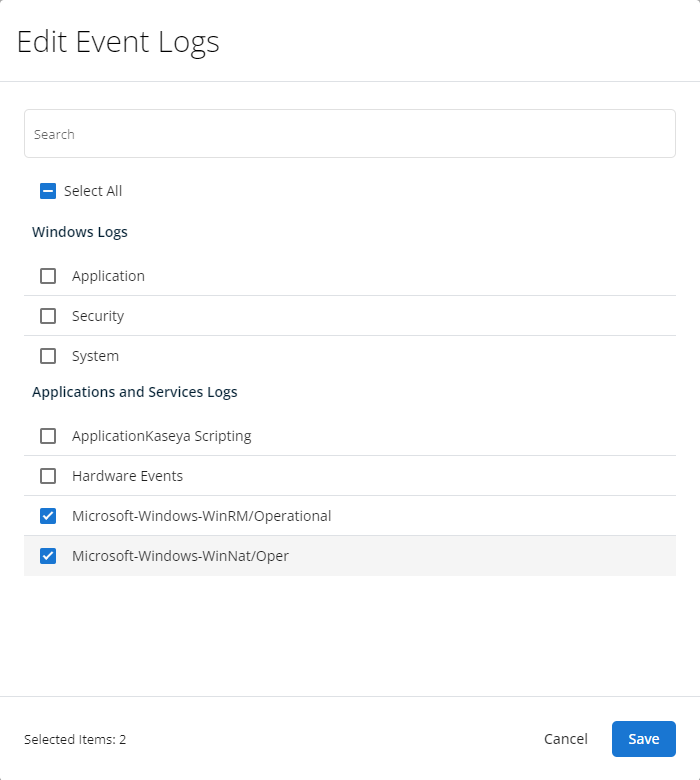Select the Security row label
Image resolution: width=700 pixels, height=780 pixels.
(x=98, y=316)
